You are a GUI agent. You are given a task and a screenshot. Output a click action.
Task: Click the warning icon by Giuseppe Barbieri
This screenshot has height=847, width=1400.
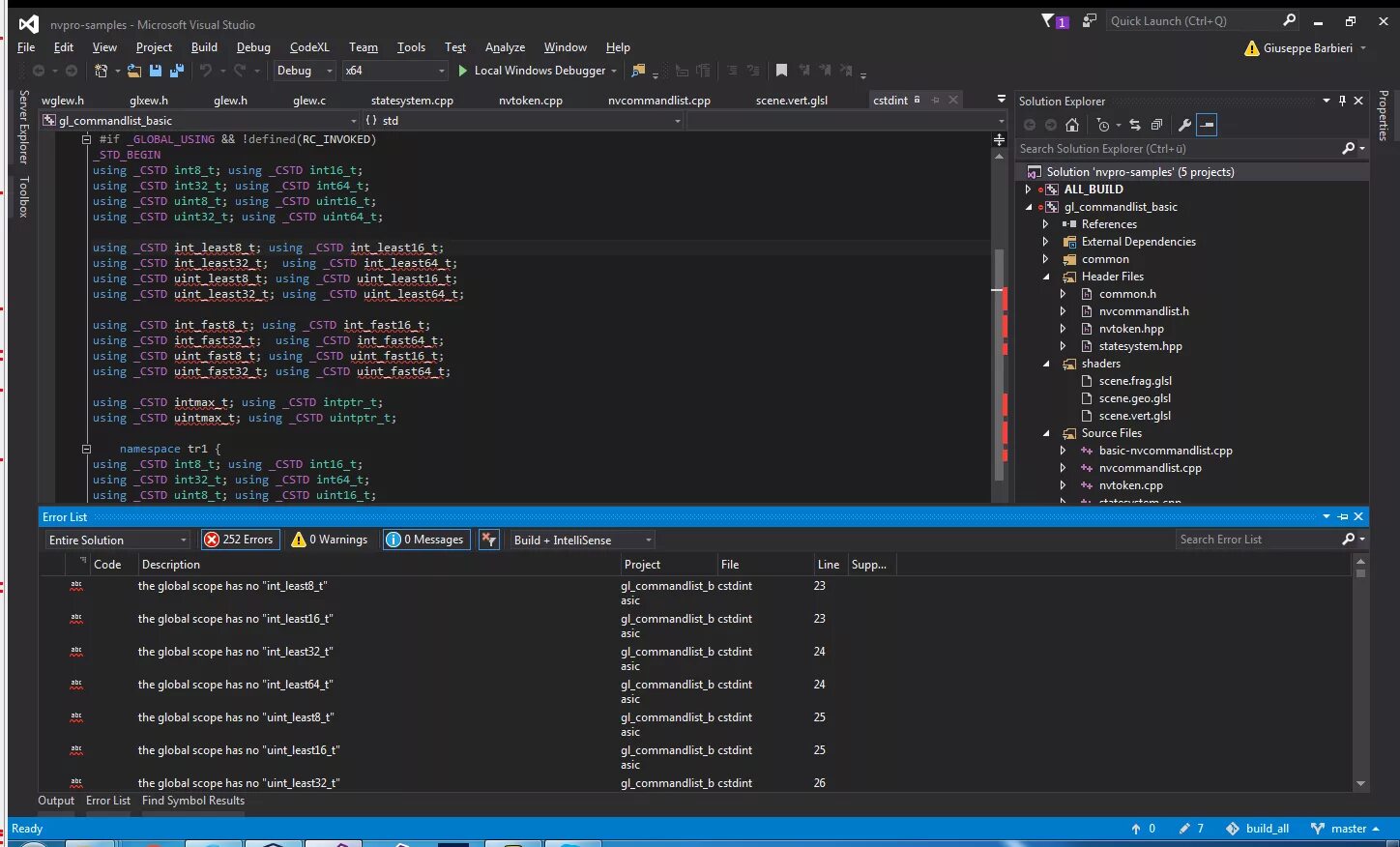[1252, 48]
